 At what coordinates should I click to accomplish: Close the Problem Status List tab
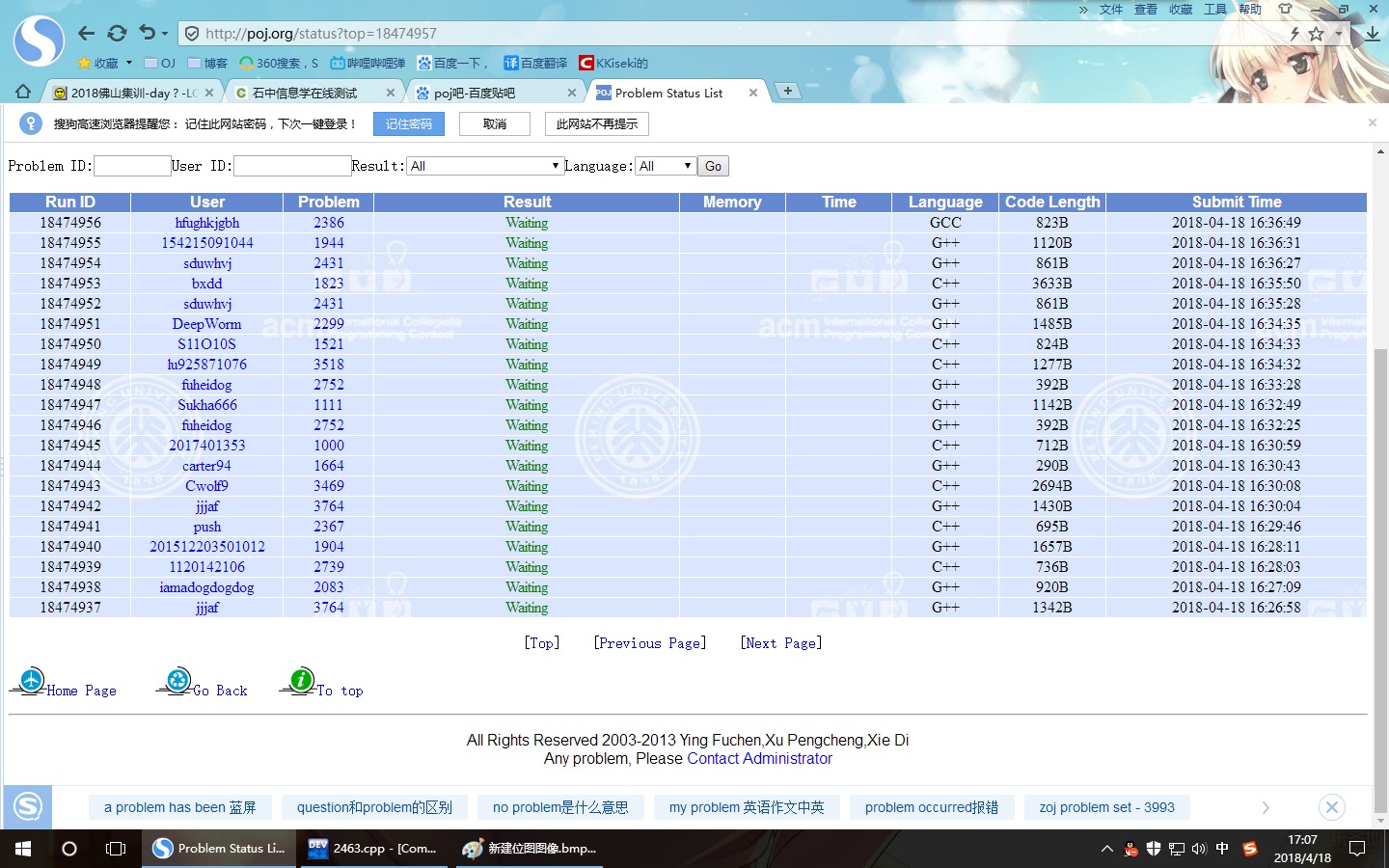pyautogui.click(x=753, y=93)
